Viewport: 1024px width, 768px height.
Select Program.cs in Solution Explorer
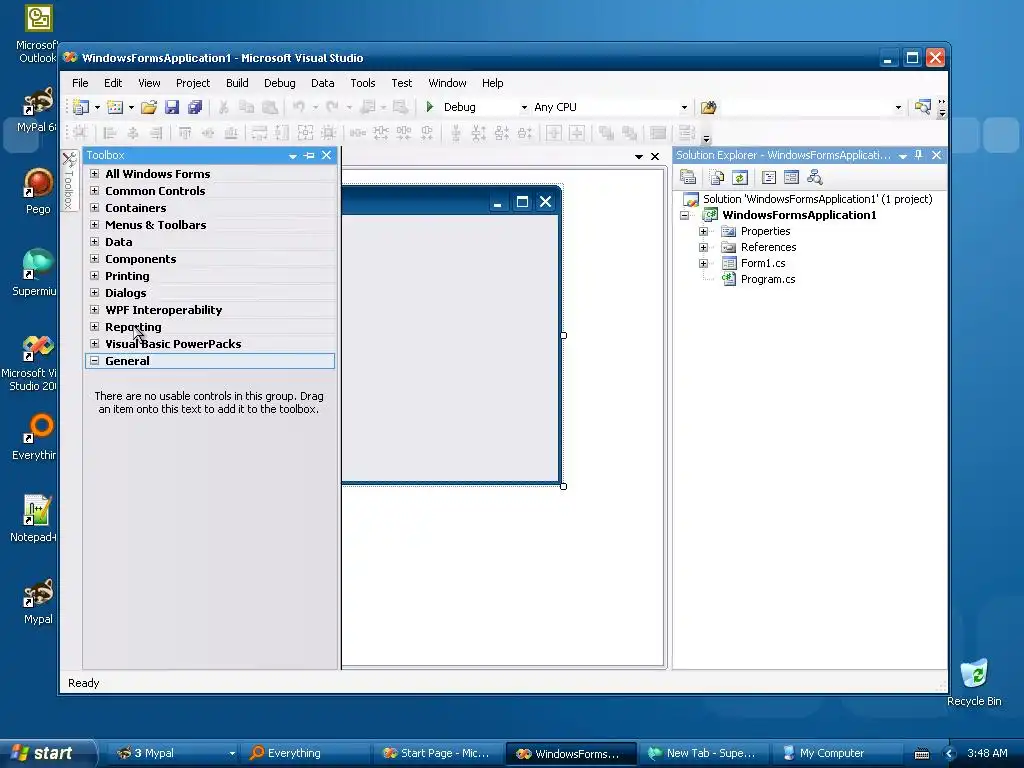click(767, 280)
